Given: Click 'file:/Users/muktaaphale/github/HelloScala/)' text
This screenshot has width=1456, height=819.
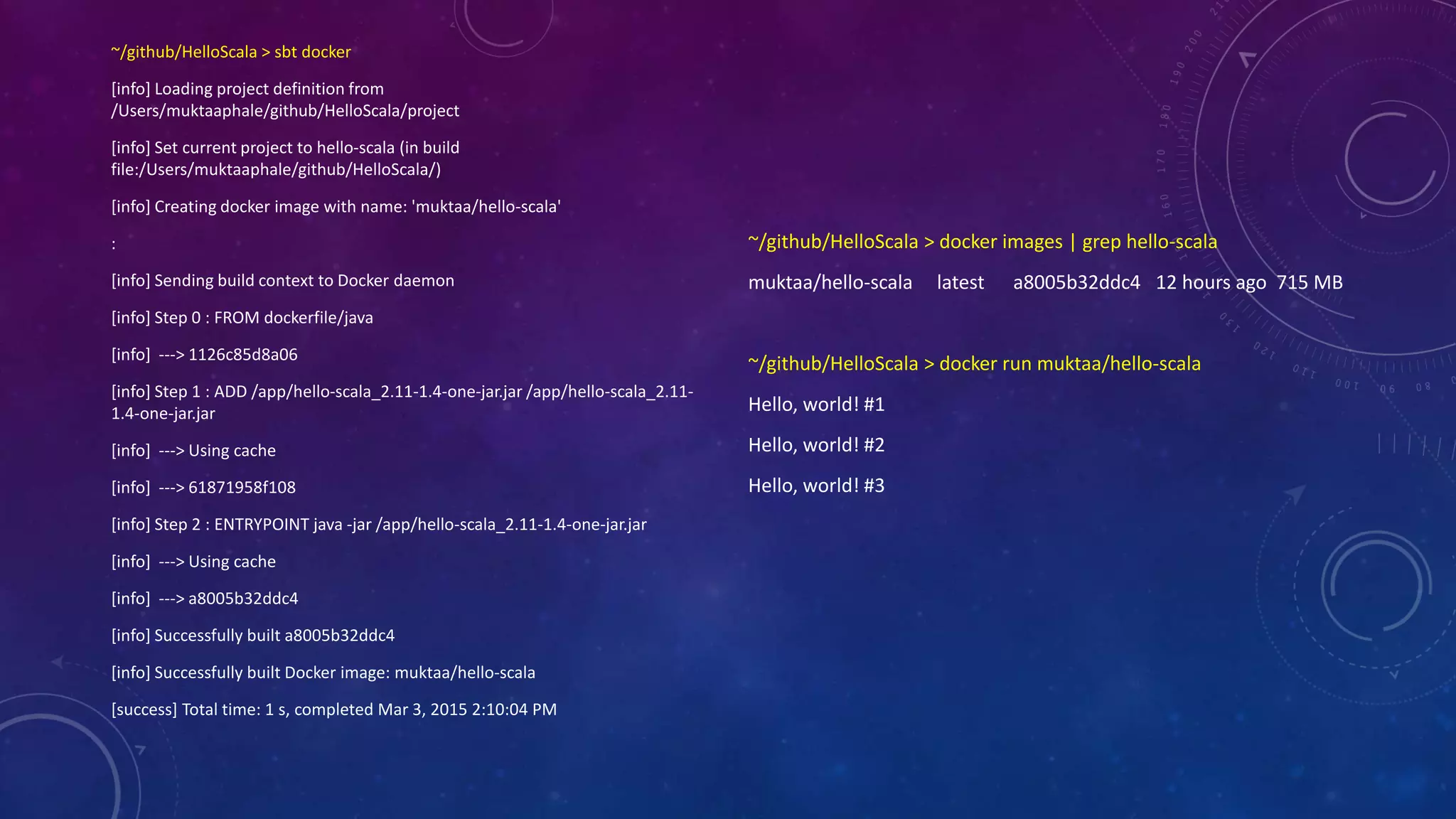Looking at the screenshot, I should point(276,170).
